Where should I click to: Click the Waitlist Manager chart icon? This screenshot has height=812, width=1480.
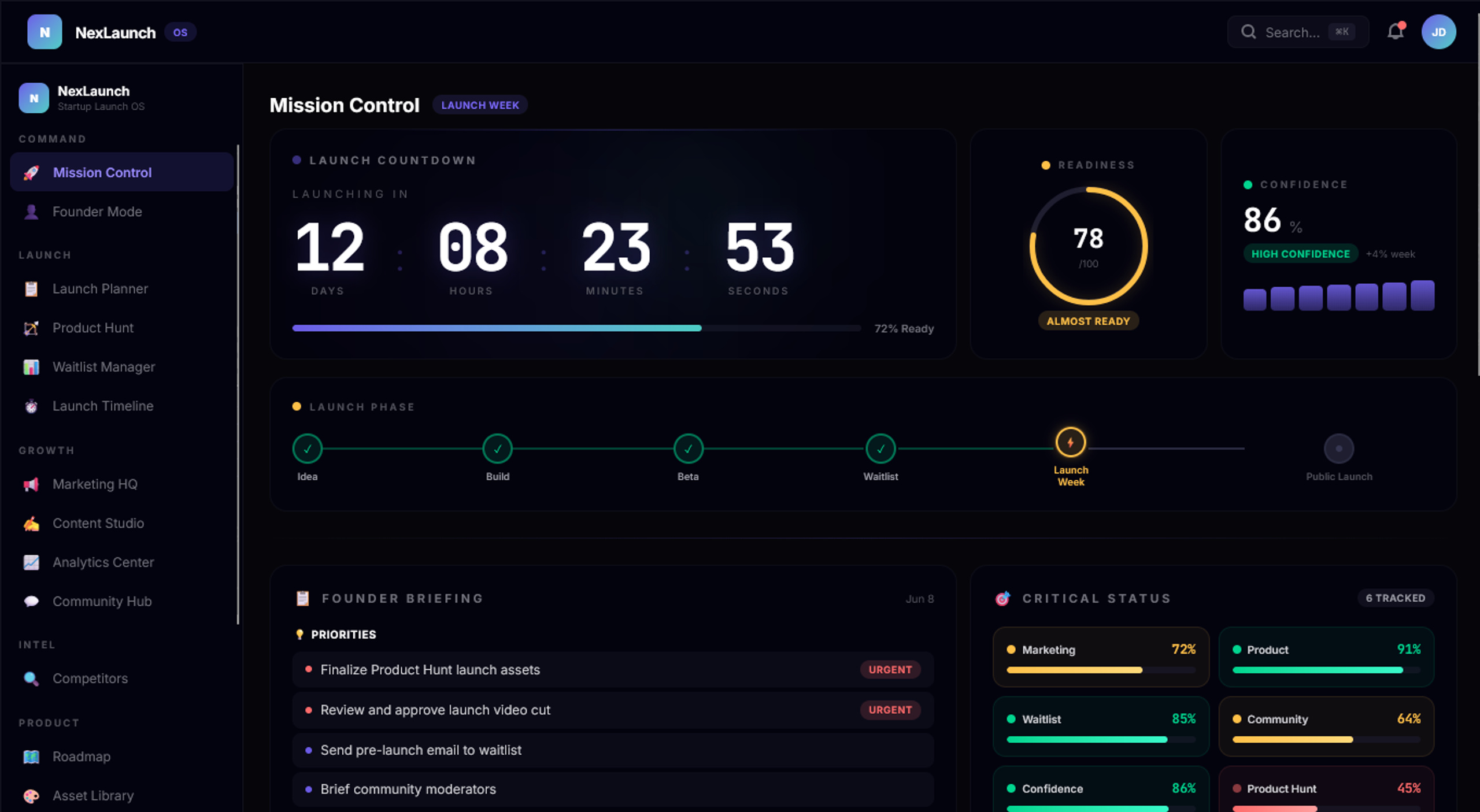coord(31,367)
